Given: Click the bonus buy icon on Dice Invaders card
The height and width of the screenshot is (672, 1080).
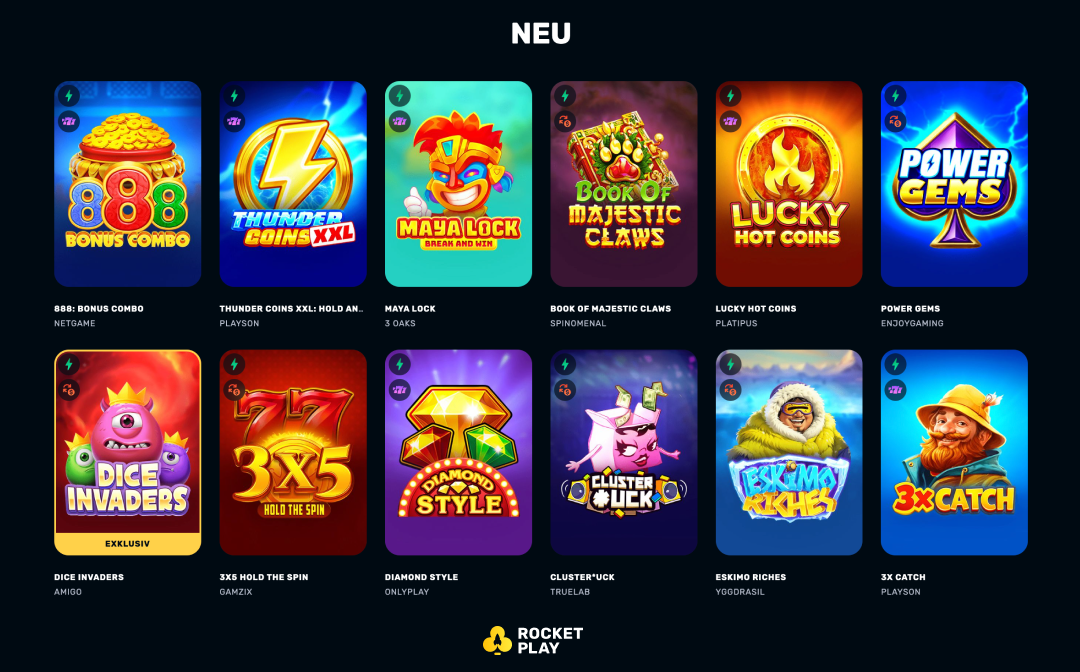Looking at the screenshot, I should tap(69, 390).
